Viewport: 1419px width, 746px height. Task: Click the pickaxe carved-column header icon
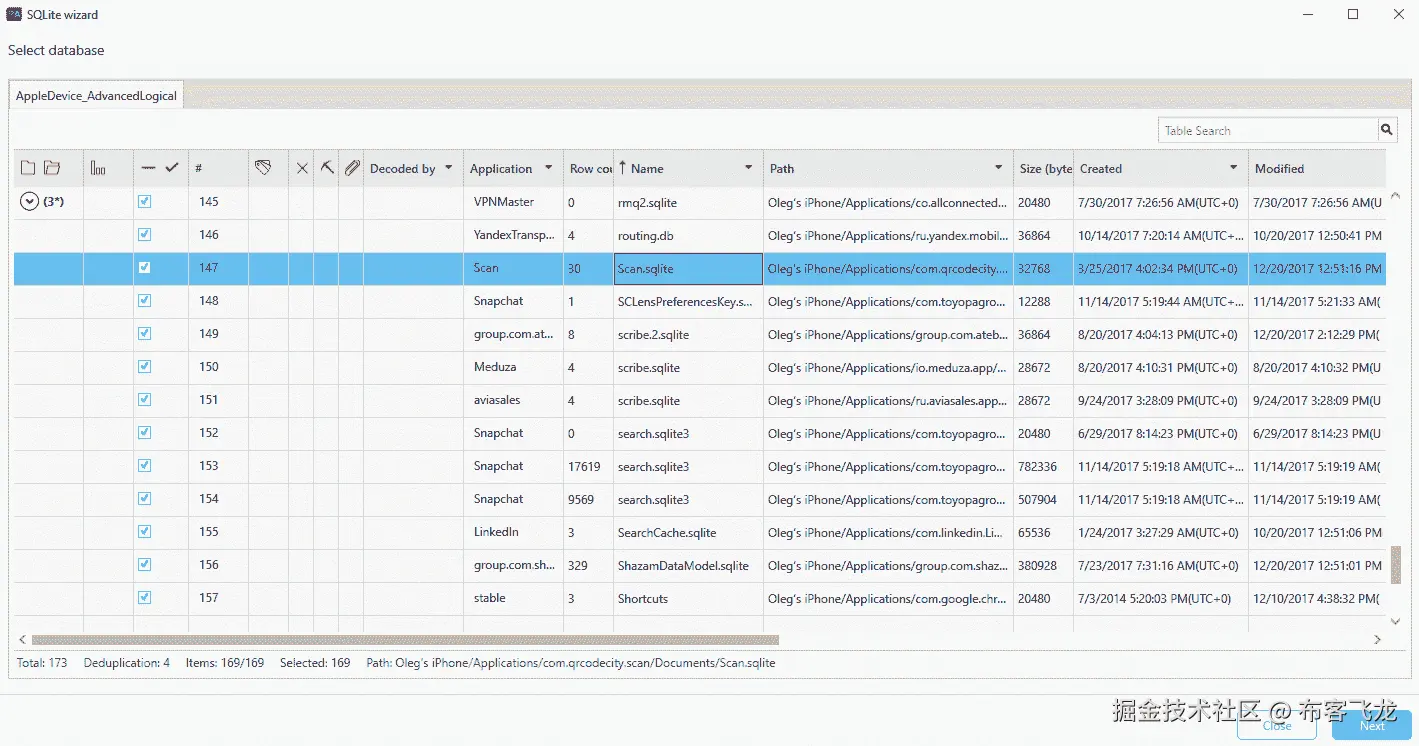[x=327, y=168]
